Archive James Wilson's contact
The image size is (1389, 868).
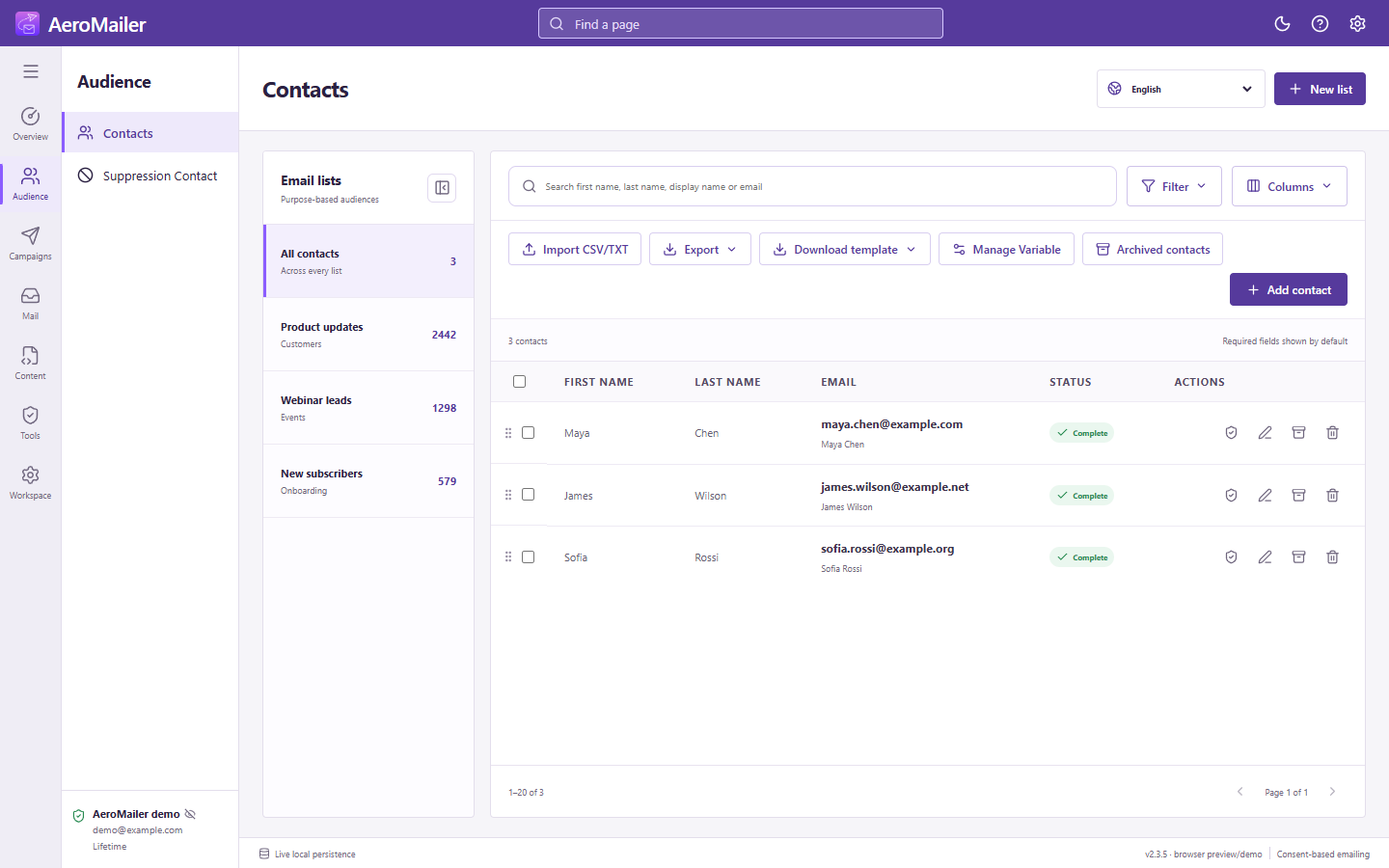tap(1298, 496)
